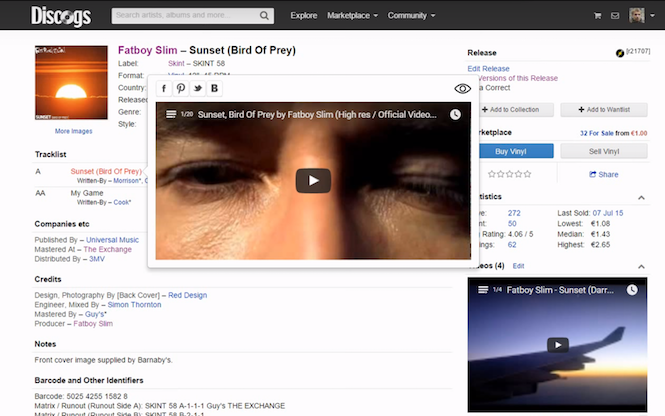Play the Fatboy Slim sidebar video
The width and height of the screenshot is (665, 416).
coord(558,345)
